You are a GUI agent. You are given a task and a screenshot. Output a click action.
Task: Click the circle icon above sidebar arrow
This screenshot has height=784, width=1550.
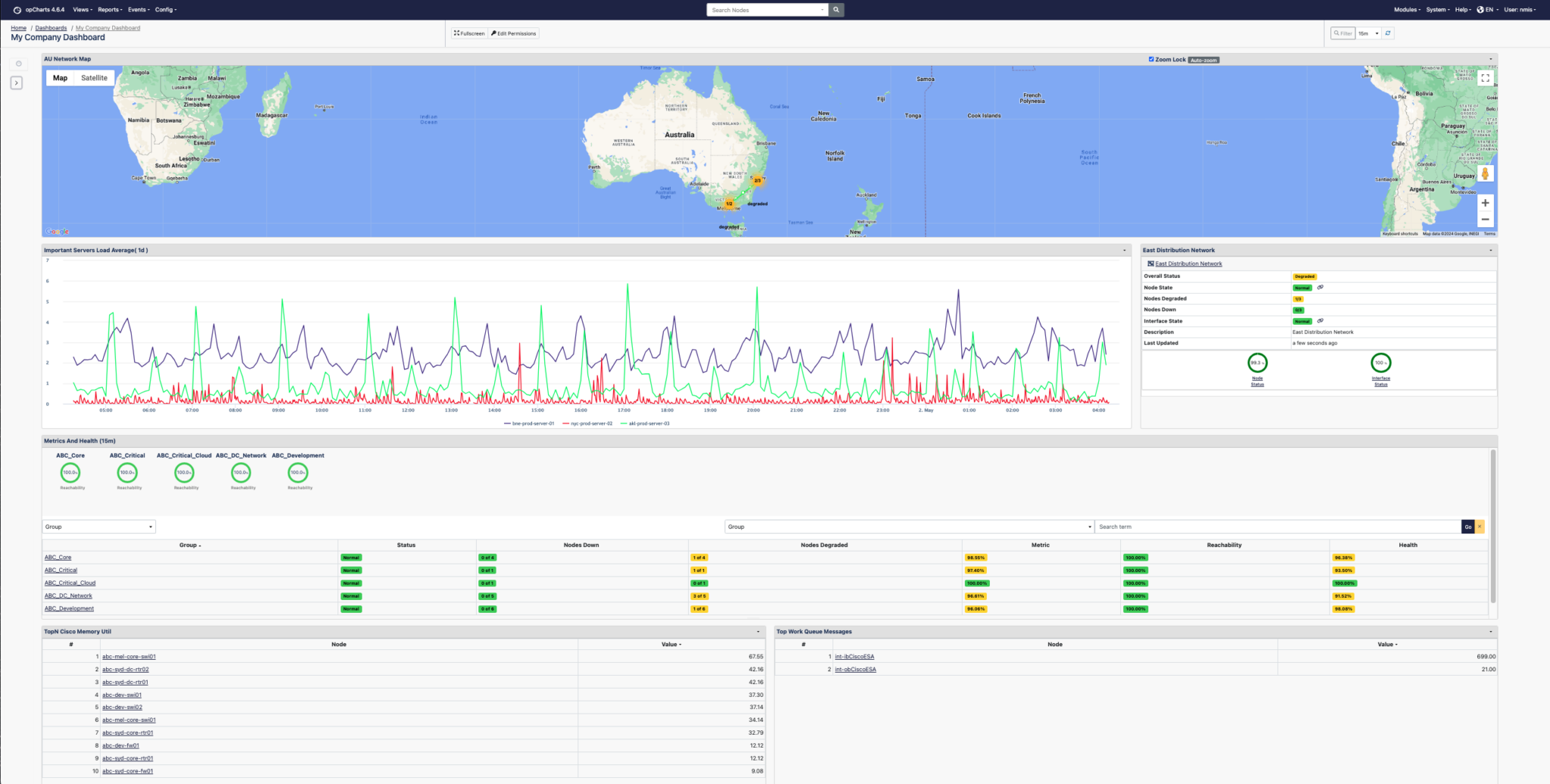[19, 64]
